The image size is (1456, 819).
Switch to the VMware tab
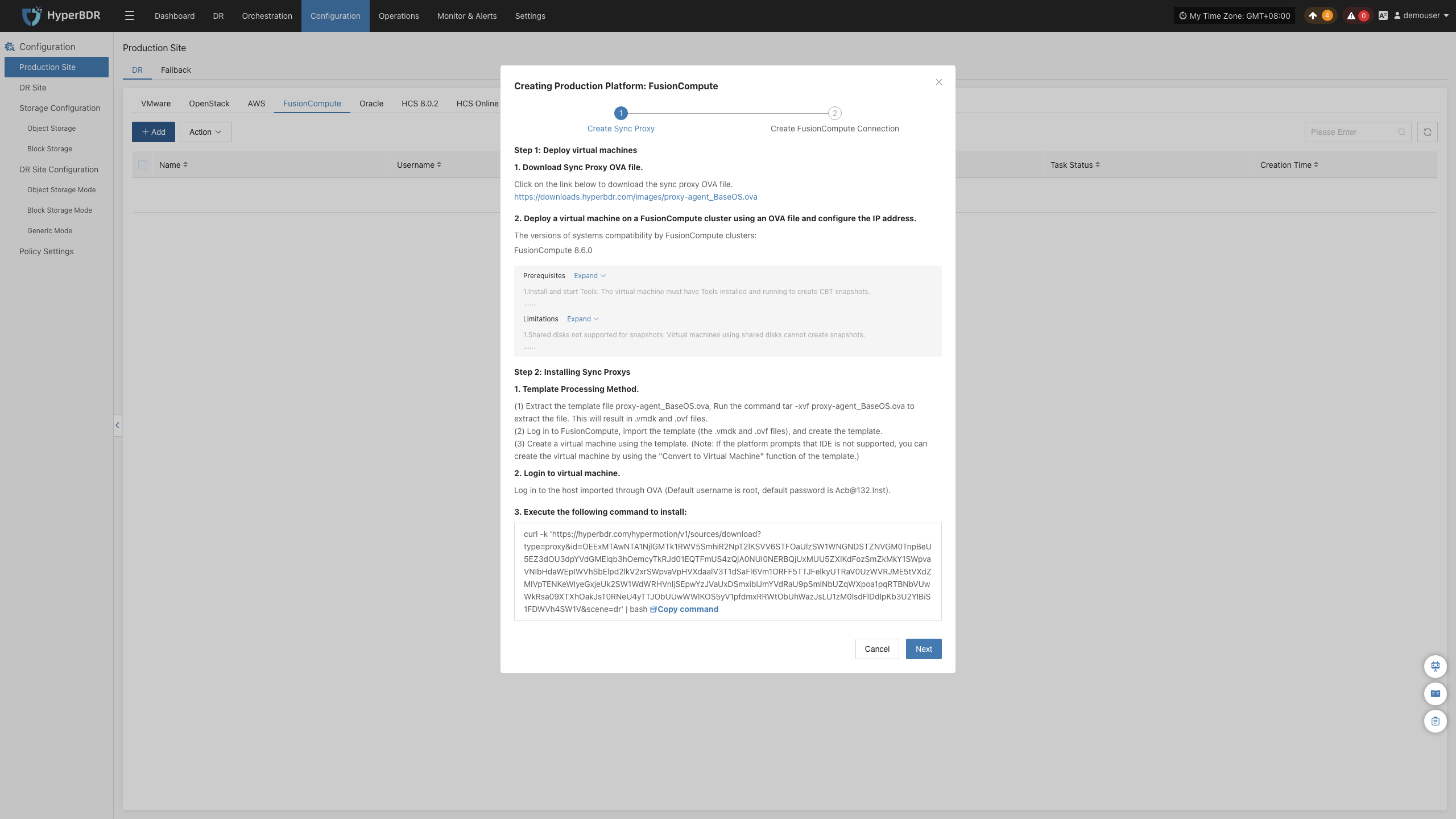pyautogui.click(x=156, y=104)
